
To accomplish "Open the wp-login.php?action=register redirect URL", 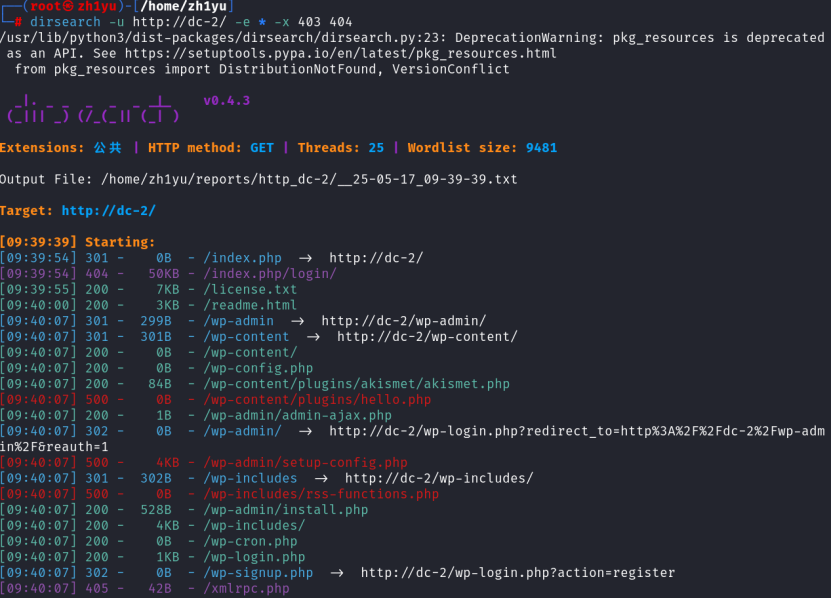I will 517,573.
